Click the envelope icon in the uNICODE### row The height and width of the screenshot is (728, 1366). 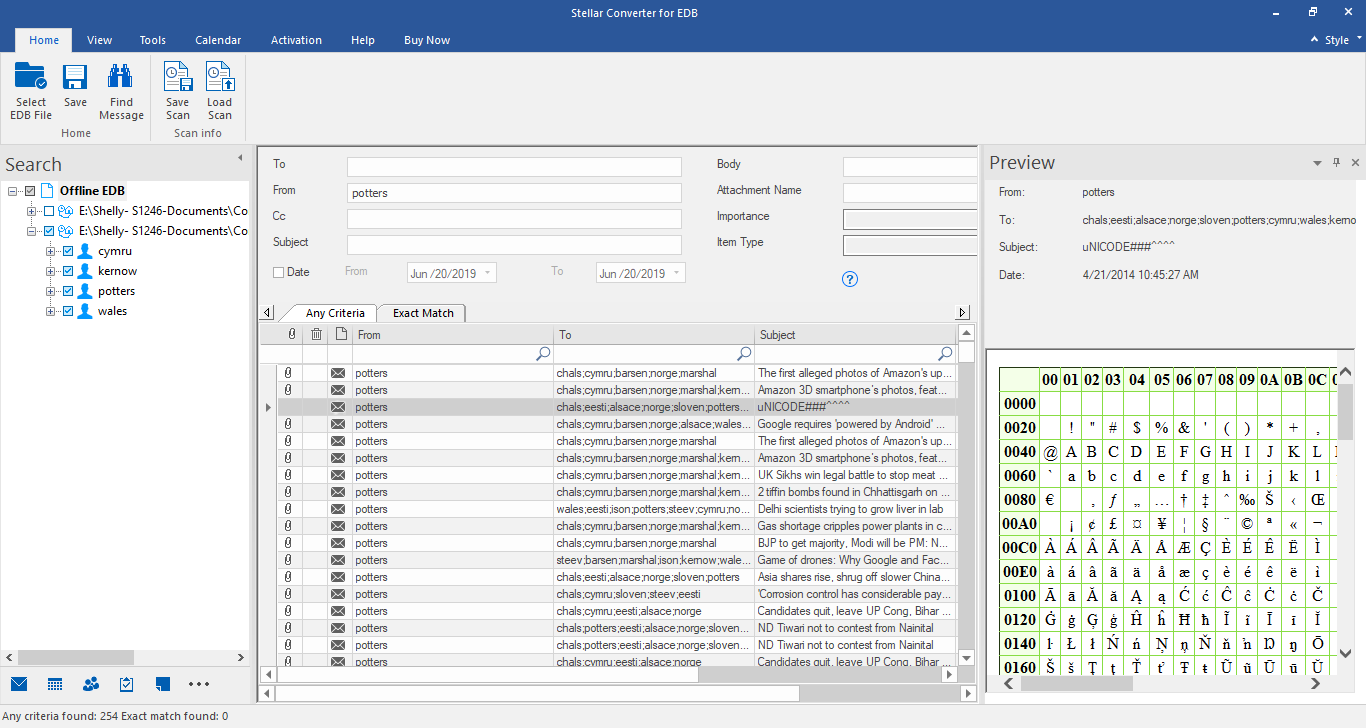pos(338,407)
